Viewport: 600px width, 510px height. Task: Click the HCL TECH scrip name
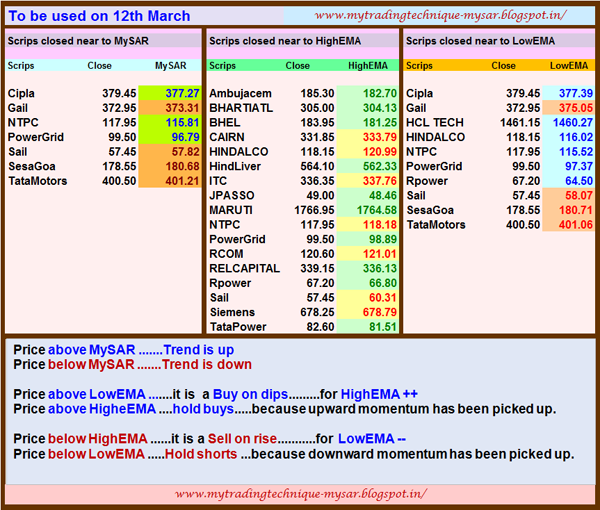point(435,122)
